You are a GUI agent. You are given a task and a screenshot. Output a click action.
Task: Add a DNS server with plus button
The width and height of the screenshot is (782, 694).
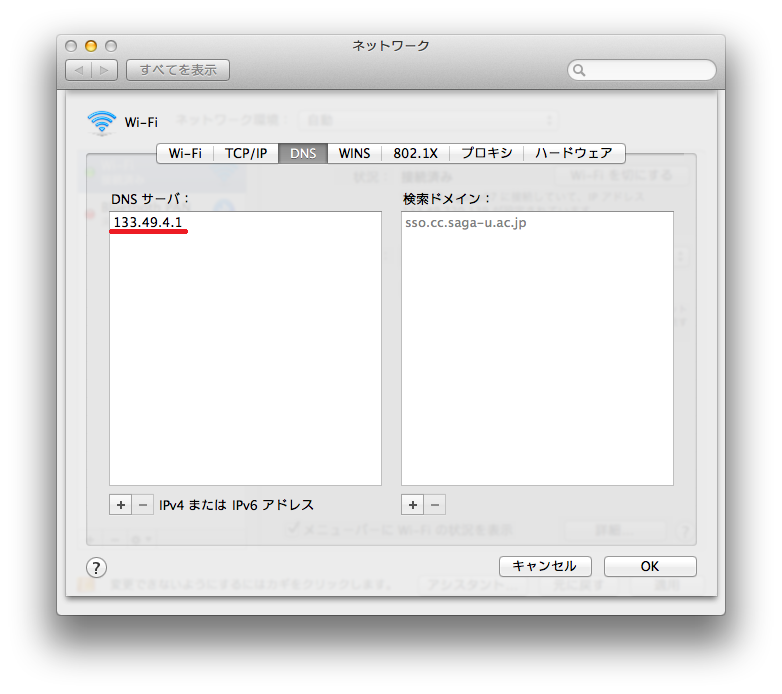[x=121, y=505]
